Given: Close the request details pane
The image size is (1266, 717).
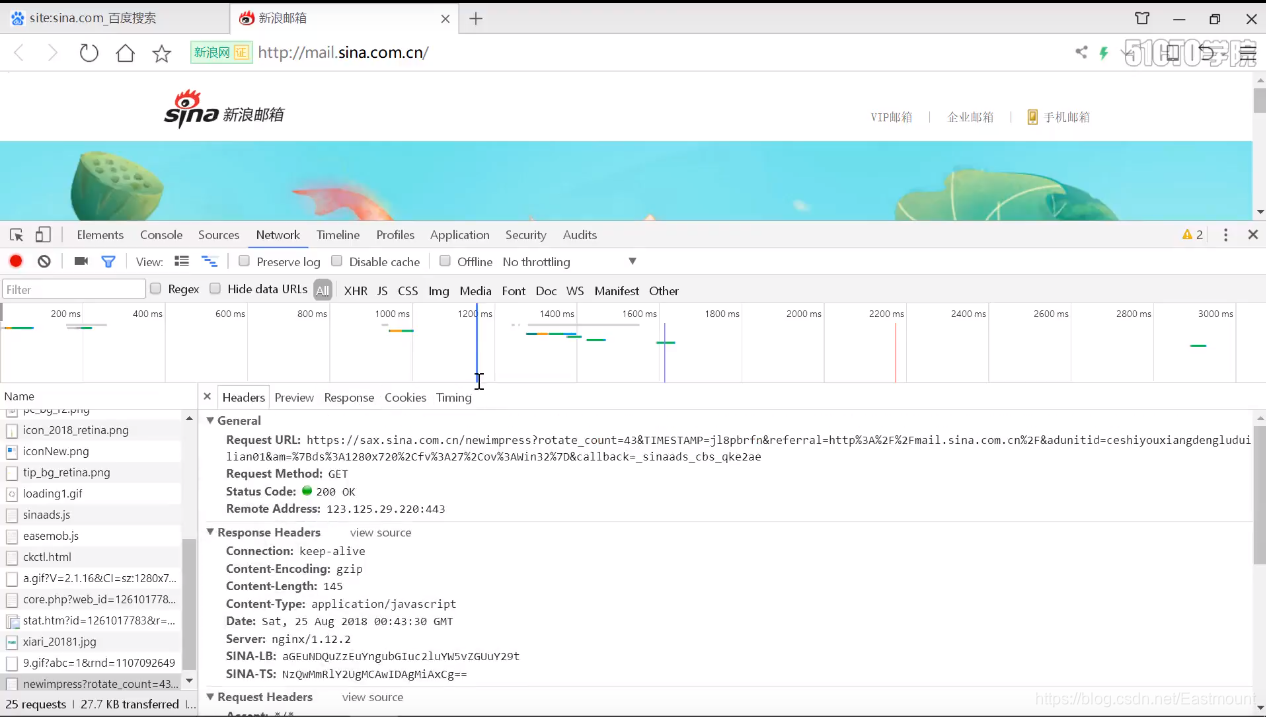Looking at the screenshot, I should pos(207,397).
